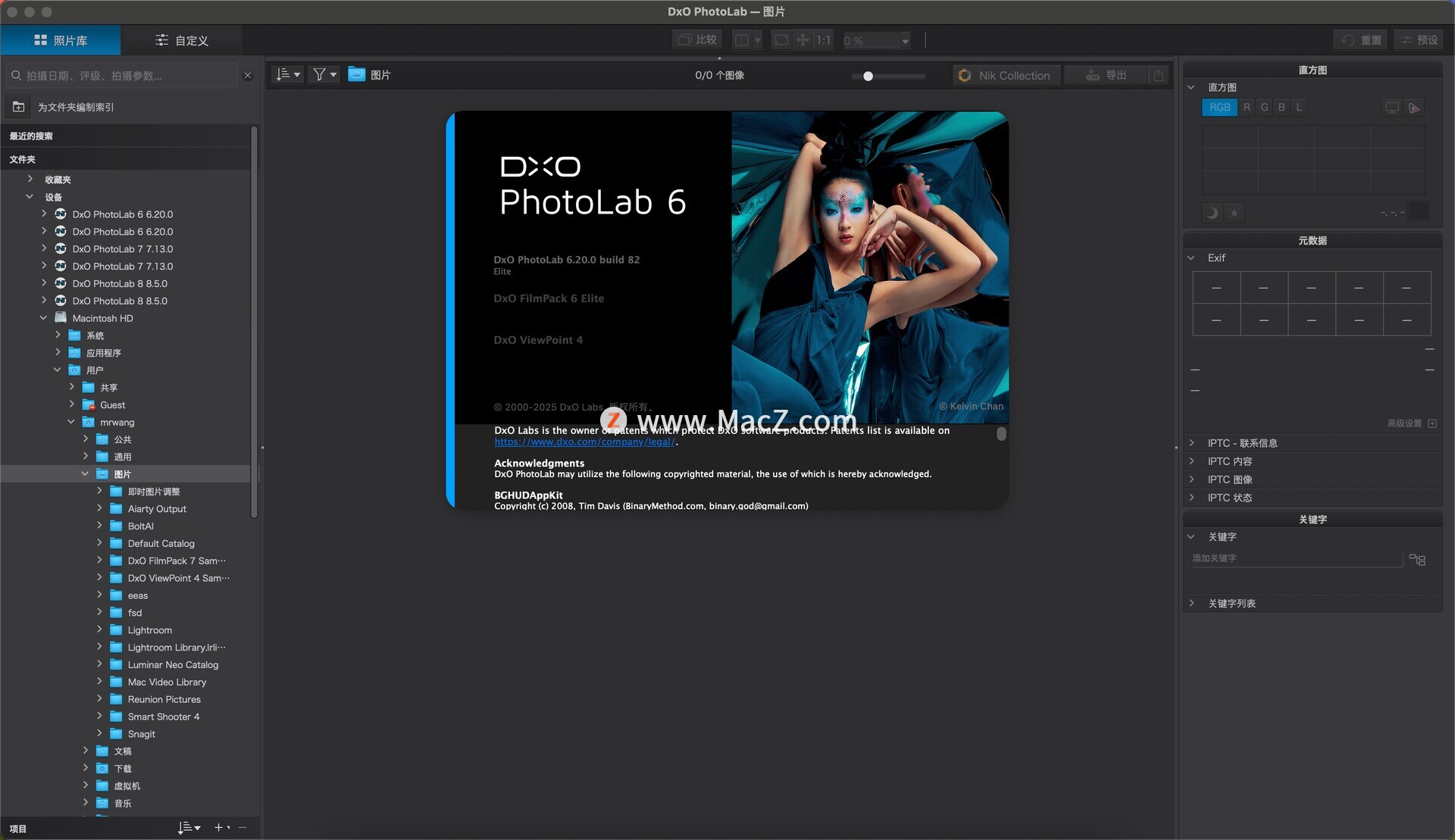The image size is (1455, 840).
Task: Expand the IPTC - 联系信息 section
Action: click(1191, 442)
